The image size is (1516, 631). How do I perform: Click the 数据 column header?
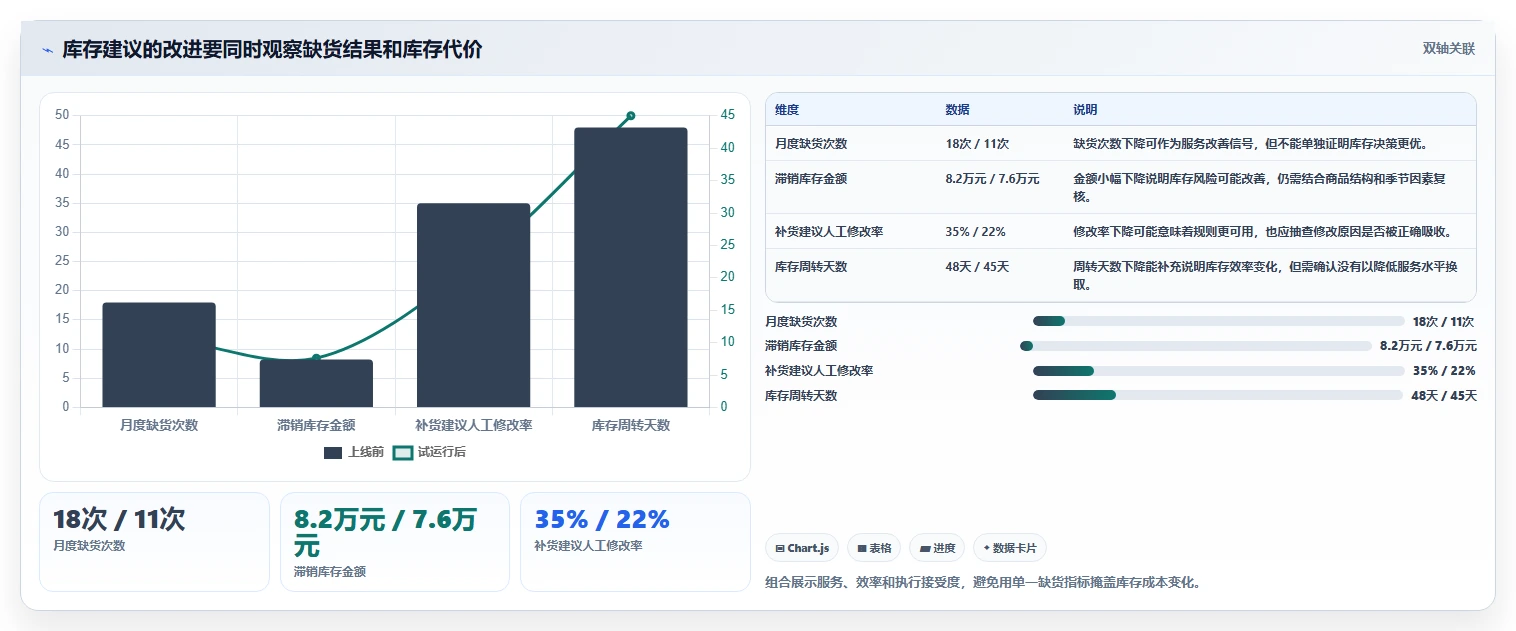957,110
